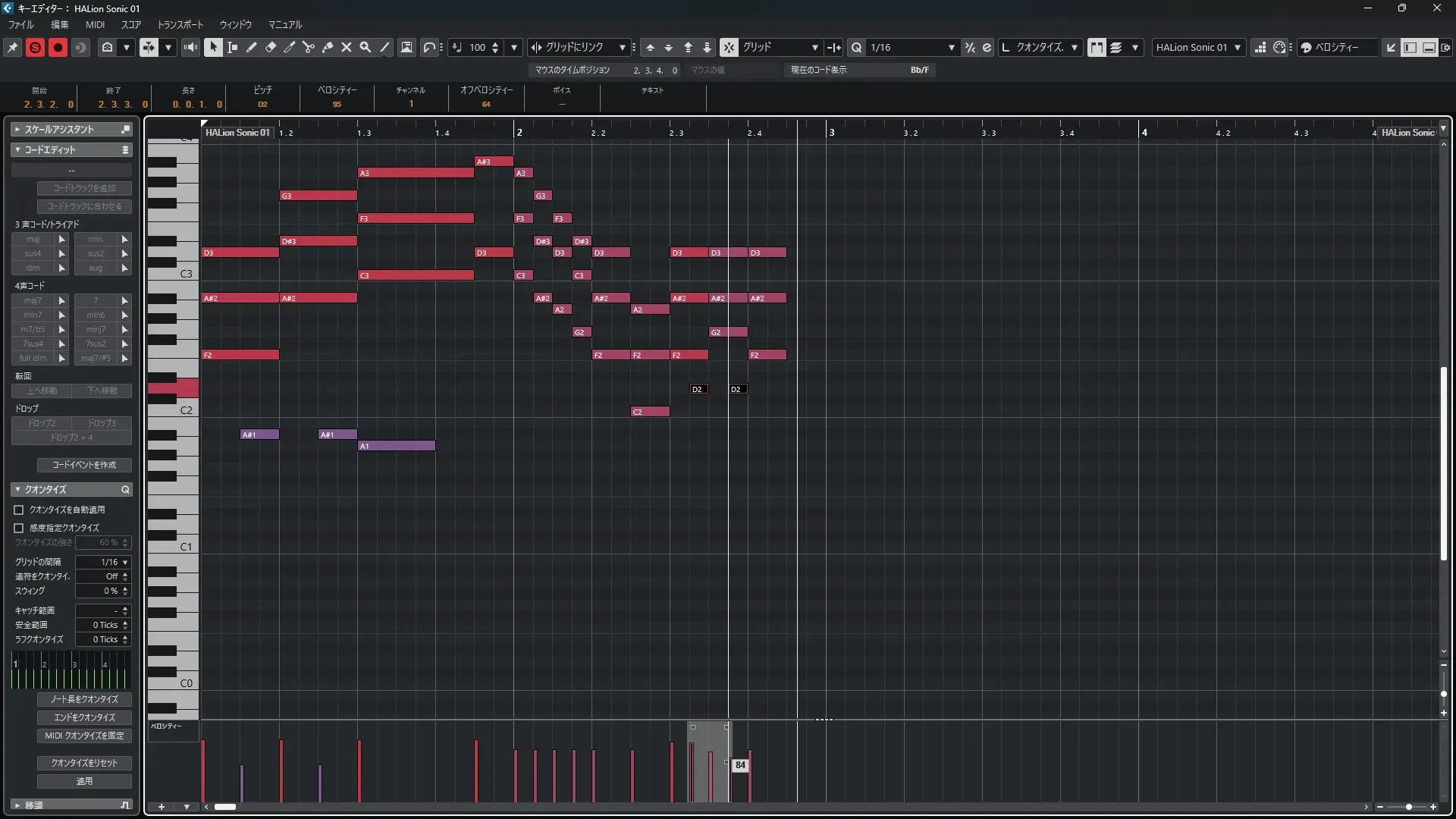Enable 感度指定クオンタイズ checkbox
This screenshot has height=819, width=1456.
19,528
